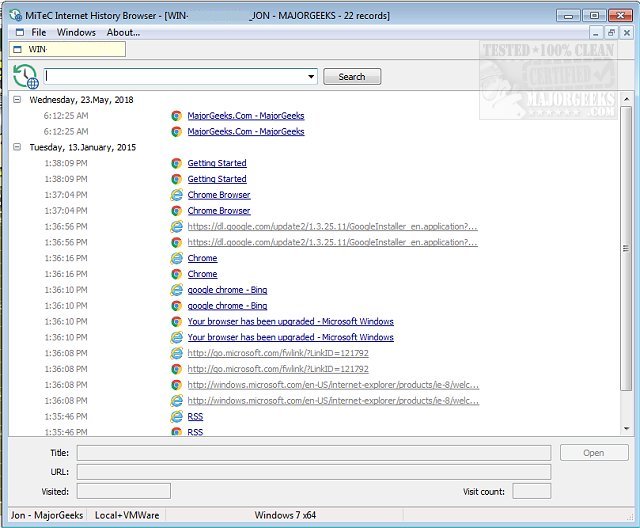Click inside the search text field
Screen dimensions: 640x528
(175, 77)
